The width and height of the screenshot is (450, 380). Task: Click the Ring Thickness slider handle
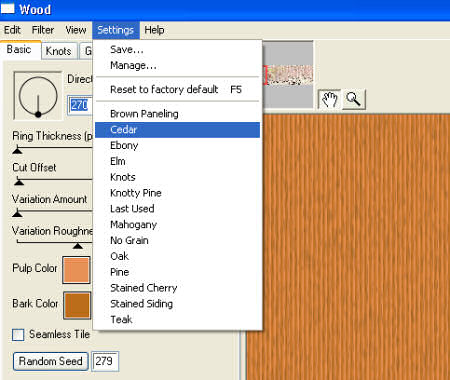[17, 151]
